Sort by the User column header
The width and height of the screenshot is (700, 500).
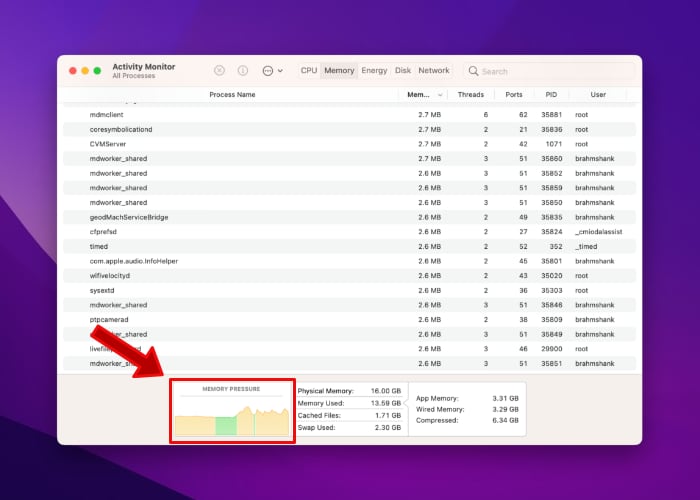pyautogui.click(x=598, y=95)
